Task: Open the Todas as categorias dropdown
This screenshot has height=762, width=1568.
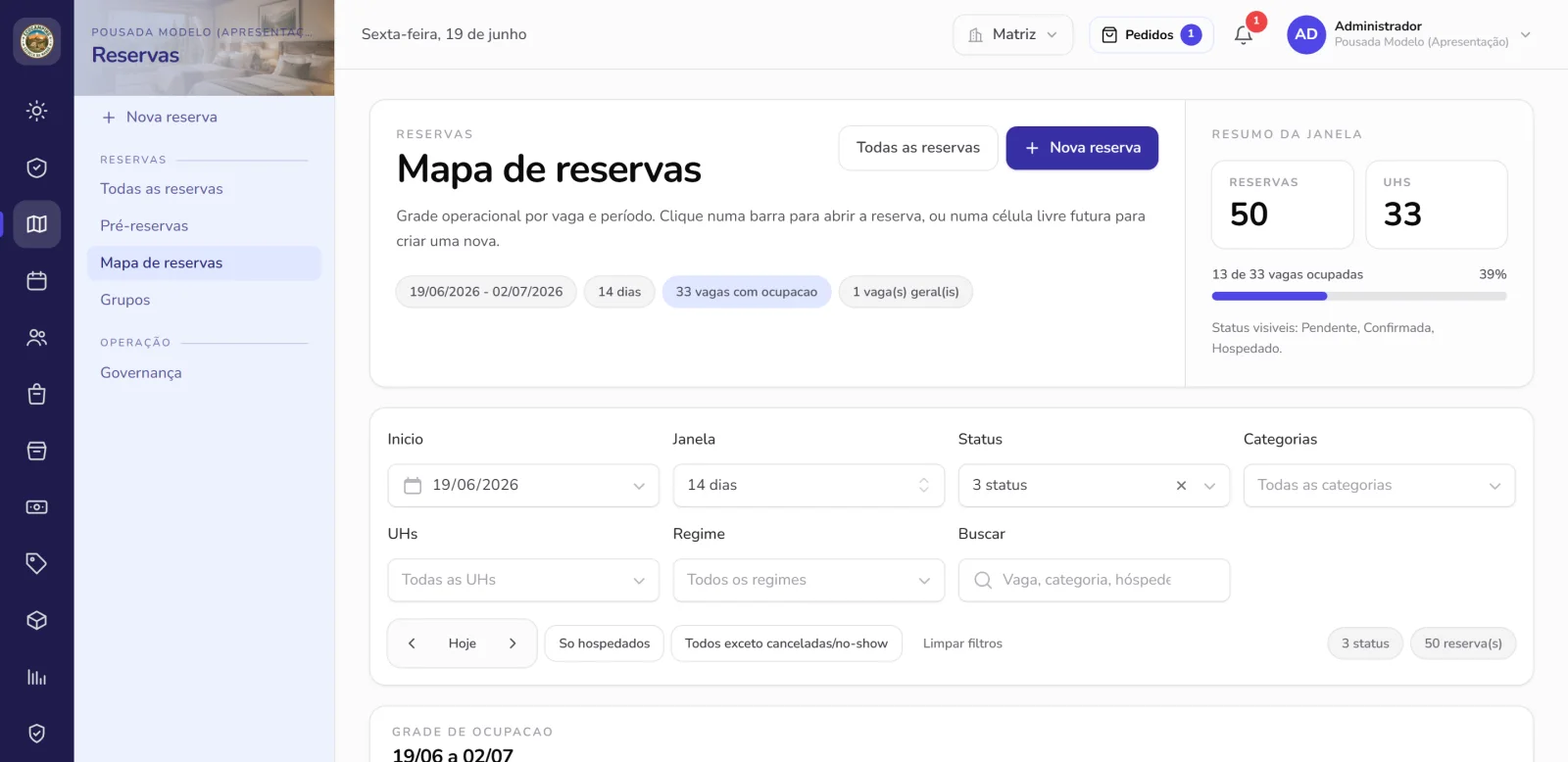Action: coord(1379,486)
